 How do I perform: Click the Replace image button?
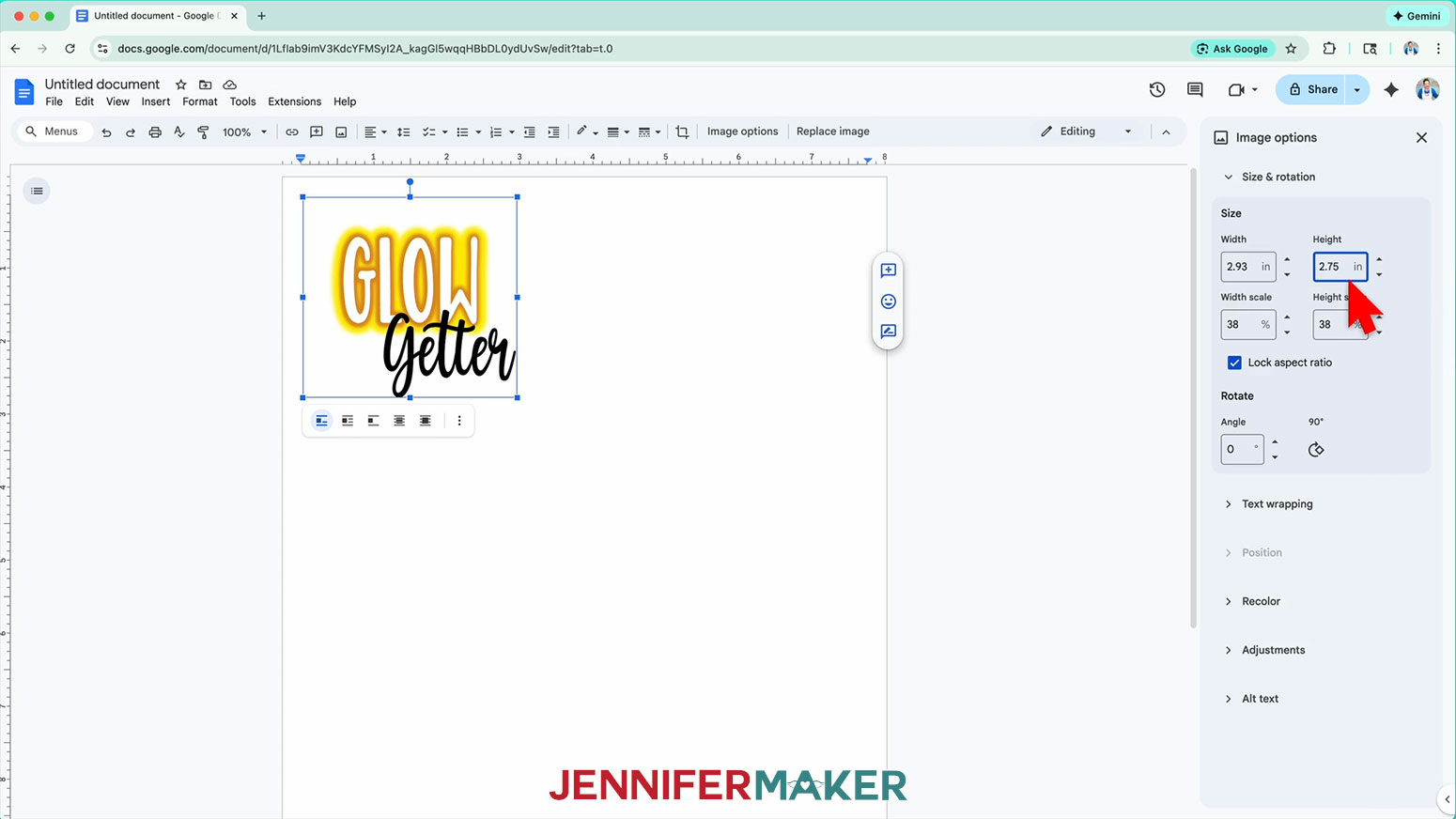[833, 131]
